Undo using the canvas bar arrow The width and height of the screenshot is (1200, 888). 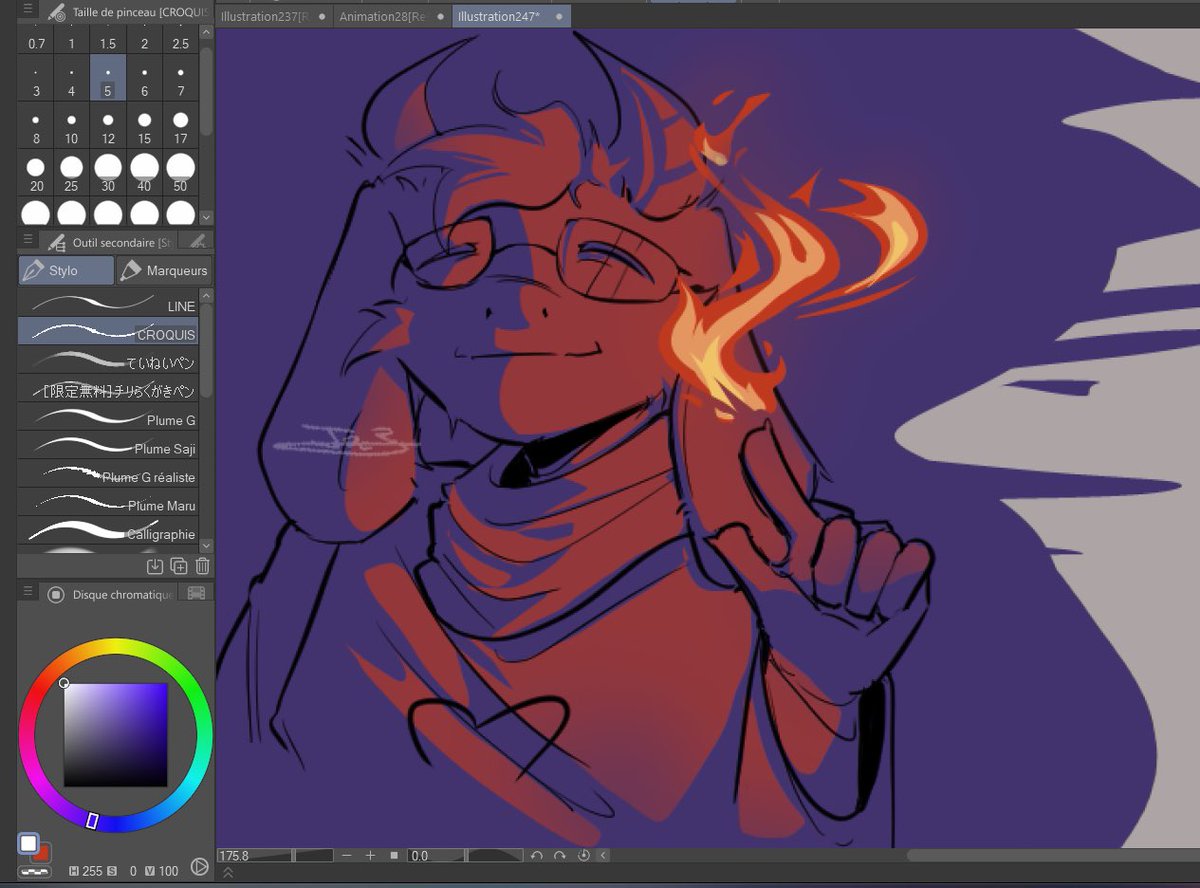click(537, 856)
